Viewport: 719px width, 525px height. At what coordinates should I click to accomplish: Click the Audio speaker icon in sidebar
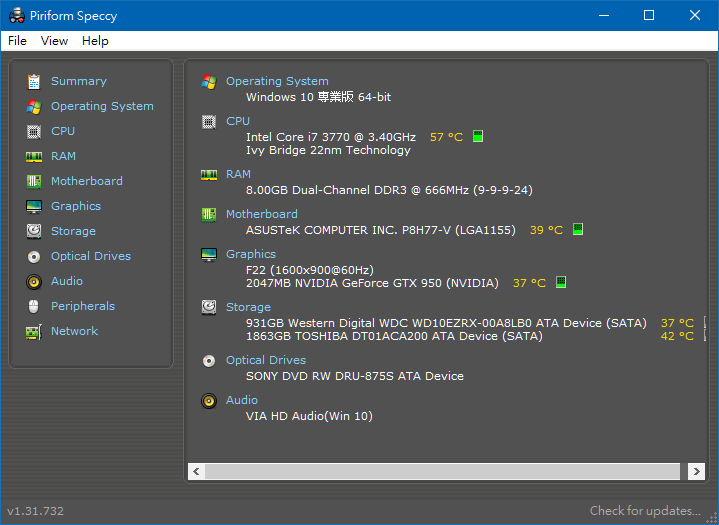tap(34, 282)
